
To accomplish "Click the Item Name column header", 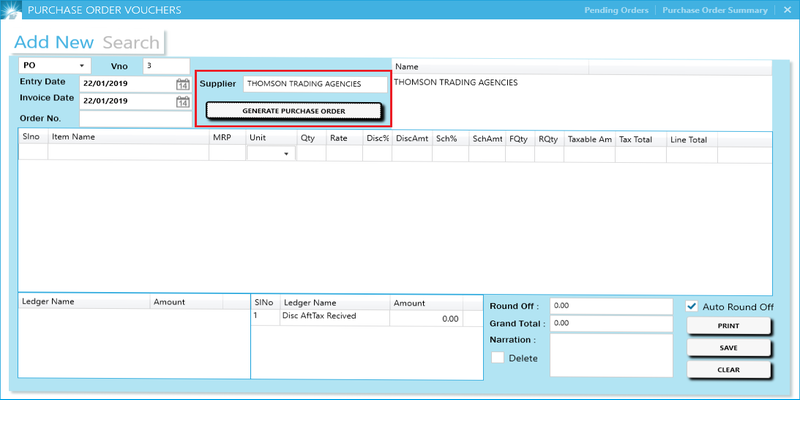I will point(128,137).
